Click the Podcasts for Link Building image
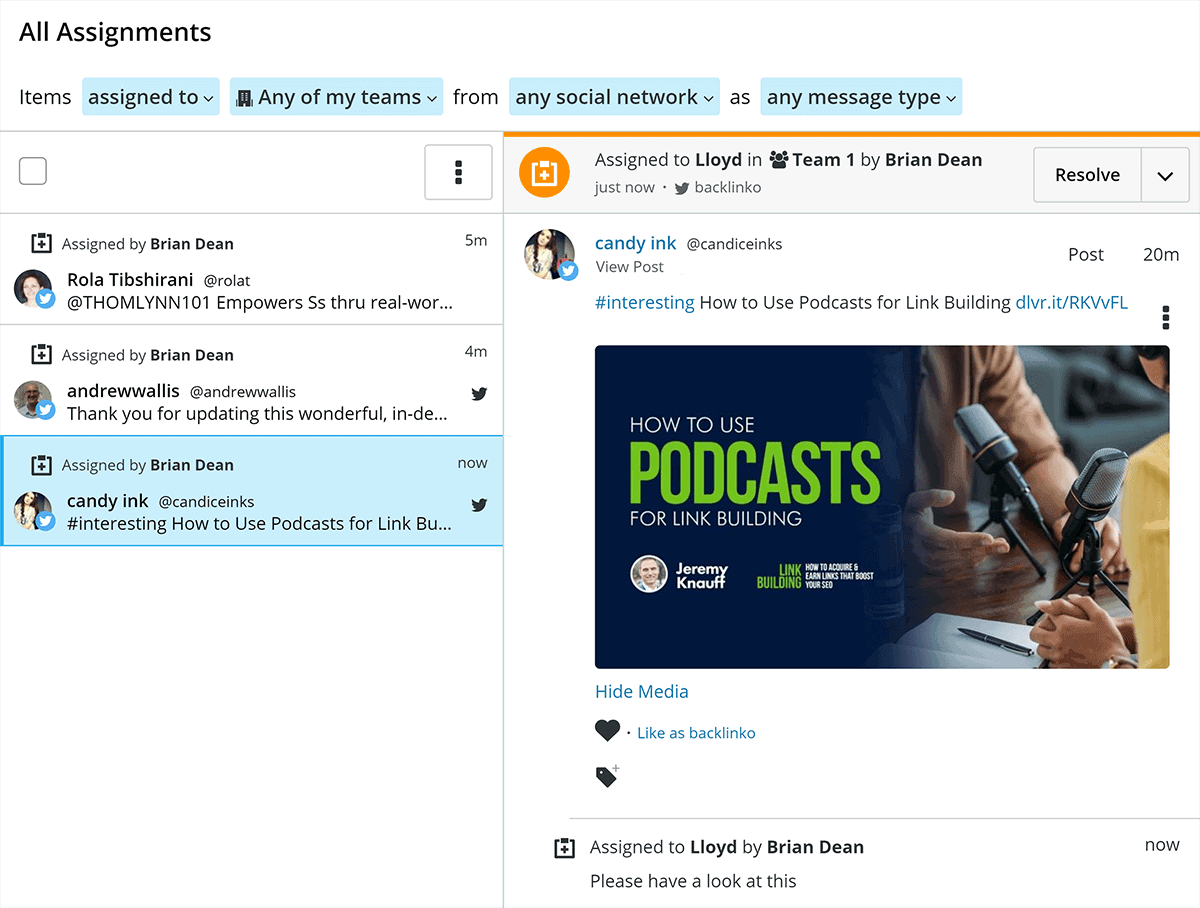Image resolution: width=1200 pixels, height=908 pixels. pyautogui.click(x=882, y=507)
